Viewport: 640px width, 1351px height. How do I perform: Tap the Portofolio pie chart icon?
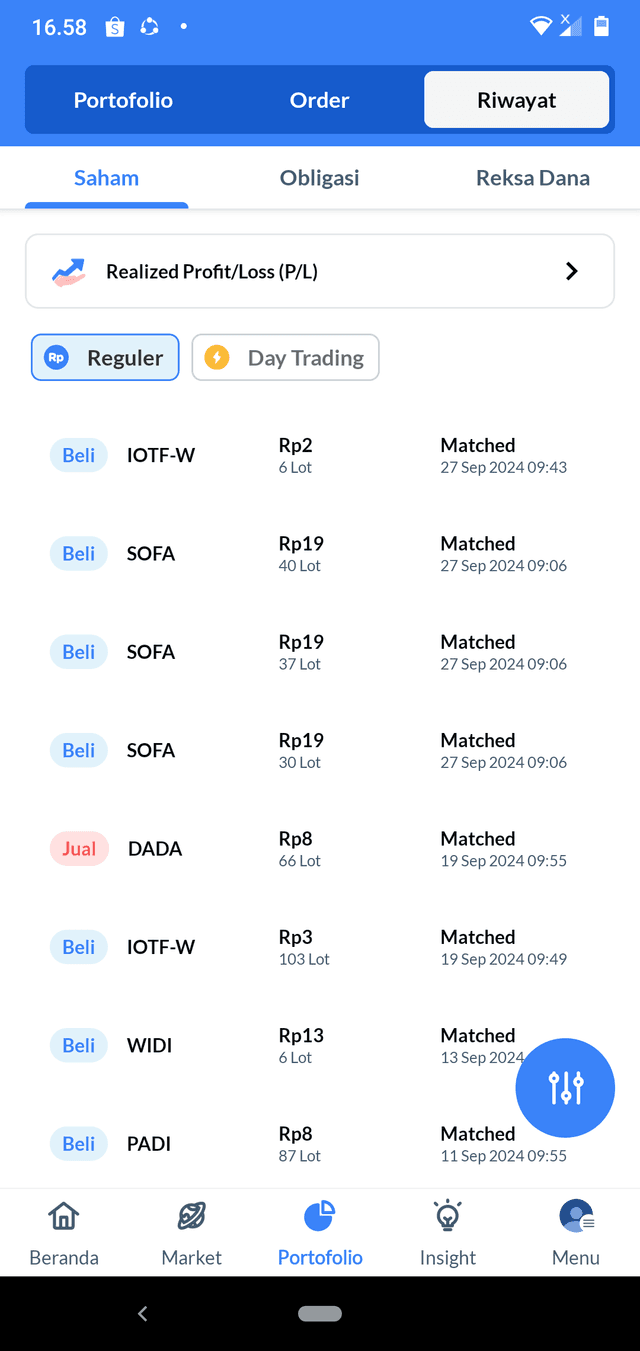click(320, 1216)
